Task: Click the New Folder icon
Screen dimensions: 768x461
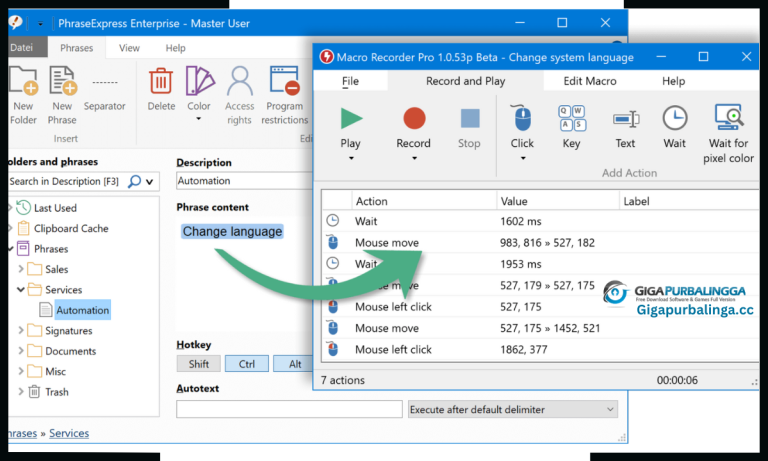Action: 23,81
